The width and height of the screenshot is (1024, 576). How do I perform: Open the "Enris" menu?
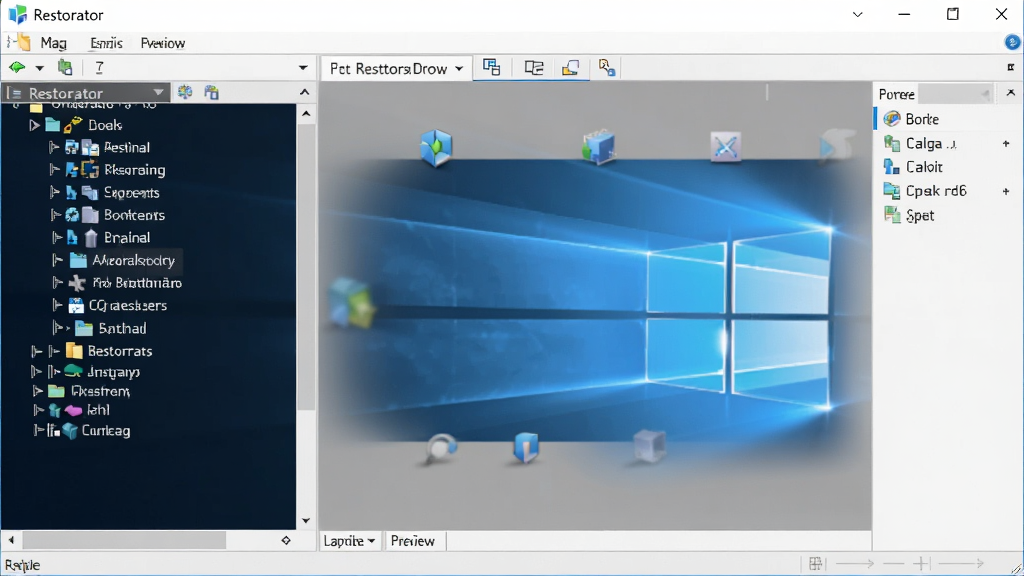tap(106, 43)
